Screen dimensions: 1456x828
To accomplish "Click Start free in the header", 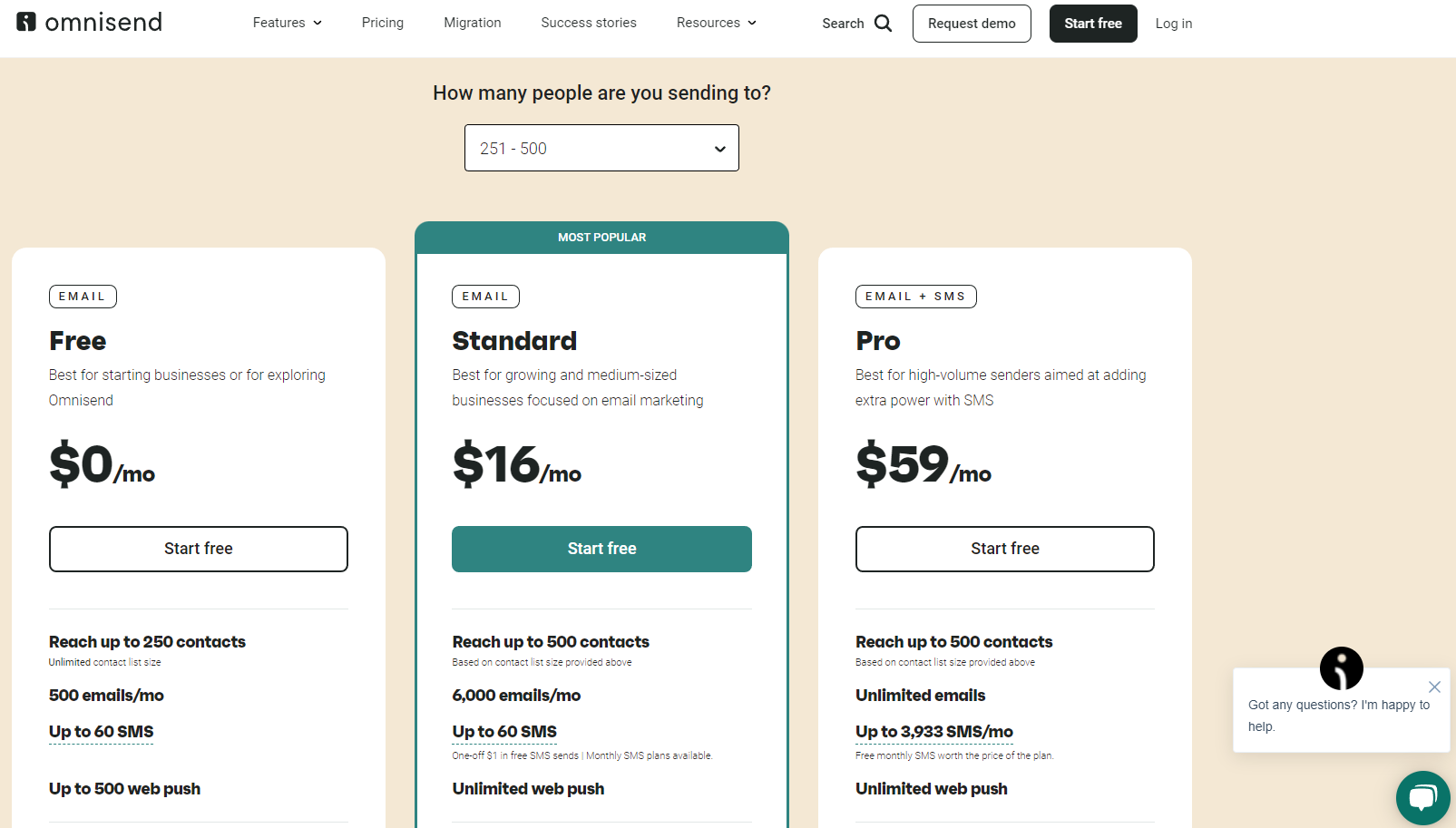I will tap(1093, 24).
